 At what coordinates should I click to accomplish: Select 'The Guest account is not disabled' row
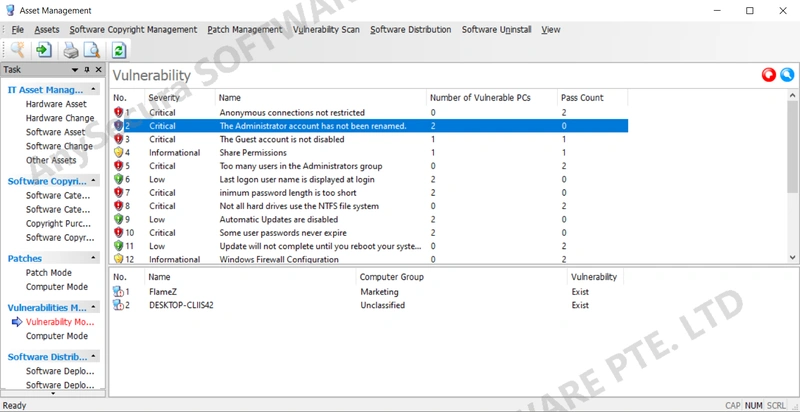(370, 139)
